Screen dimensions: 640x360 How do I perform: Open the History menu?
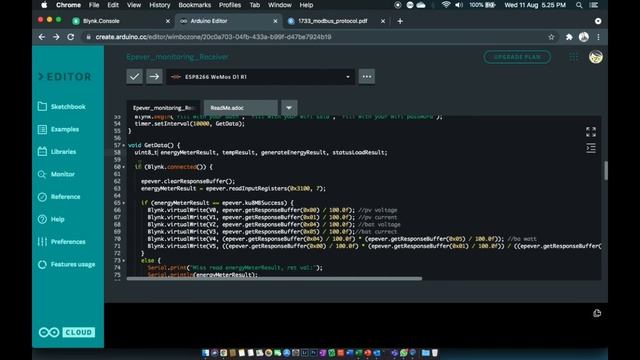point(160,5)
